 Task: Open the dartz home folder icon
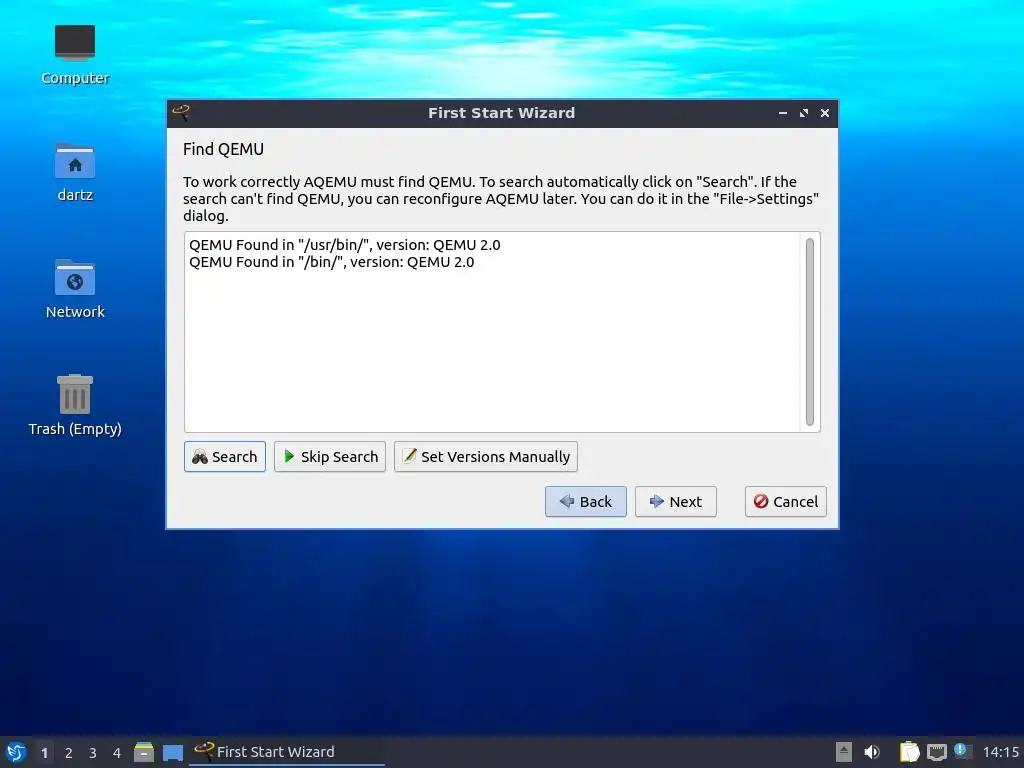[75, 172]
